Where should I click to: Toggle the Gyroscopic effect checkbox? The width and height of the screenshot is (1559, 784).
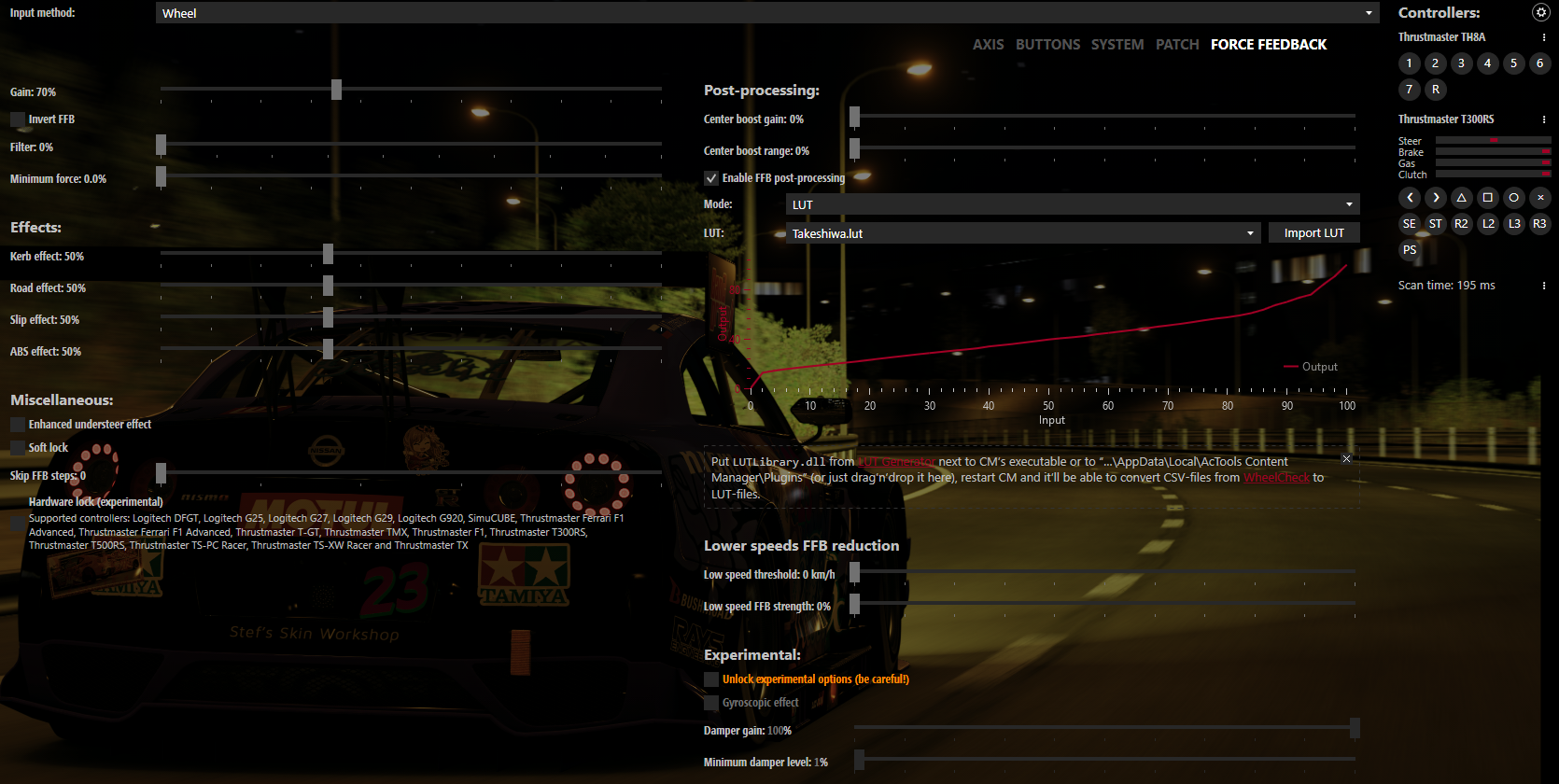[711, 703]
